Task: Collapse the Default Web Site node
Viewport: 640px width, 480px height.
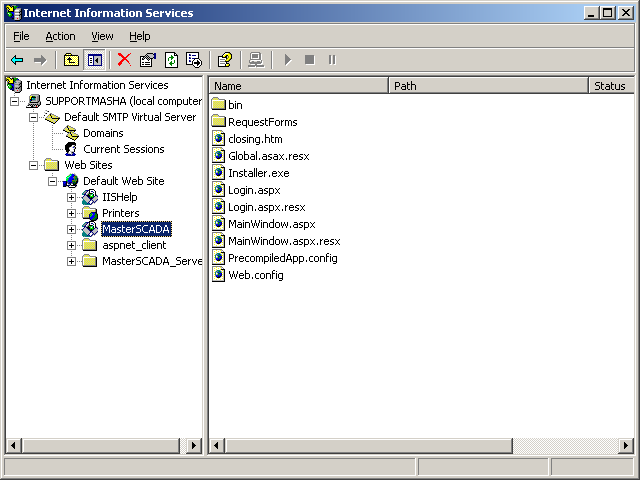Action: pos(52,181)
